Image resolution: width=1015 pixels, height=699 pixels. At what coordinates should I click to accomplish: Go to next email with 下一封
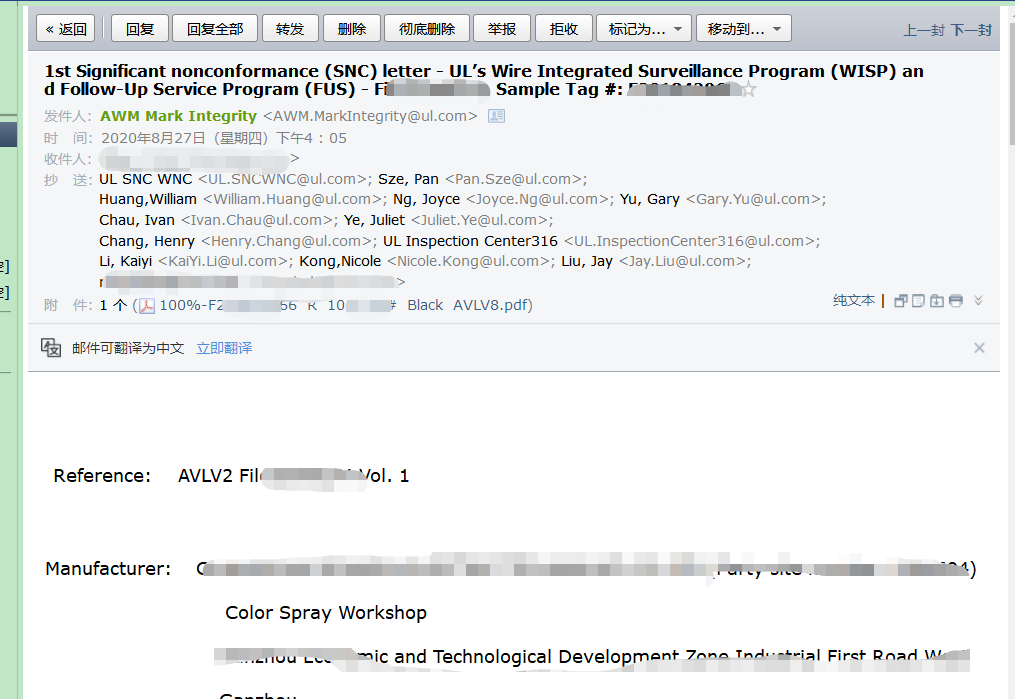(x=971, y=30)
